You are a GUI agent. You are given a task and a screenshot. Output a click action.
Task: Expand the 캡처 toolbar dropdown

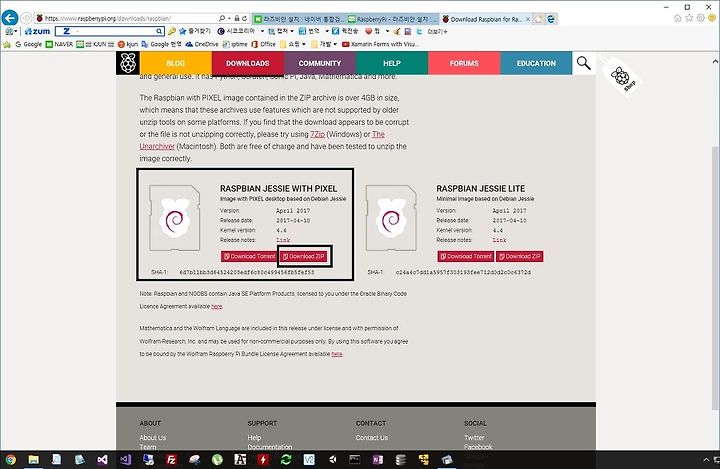[292, 31]
